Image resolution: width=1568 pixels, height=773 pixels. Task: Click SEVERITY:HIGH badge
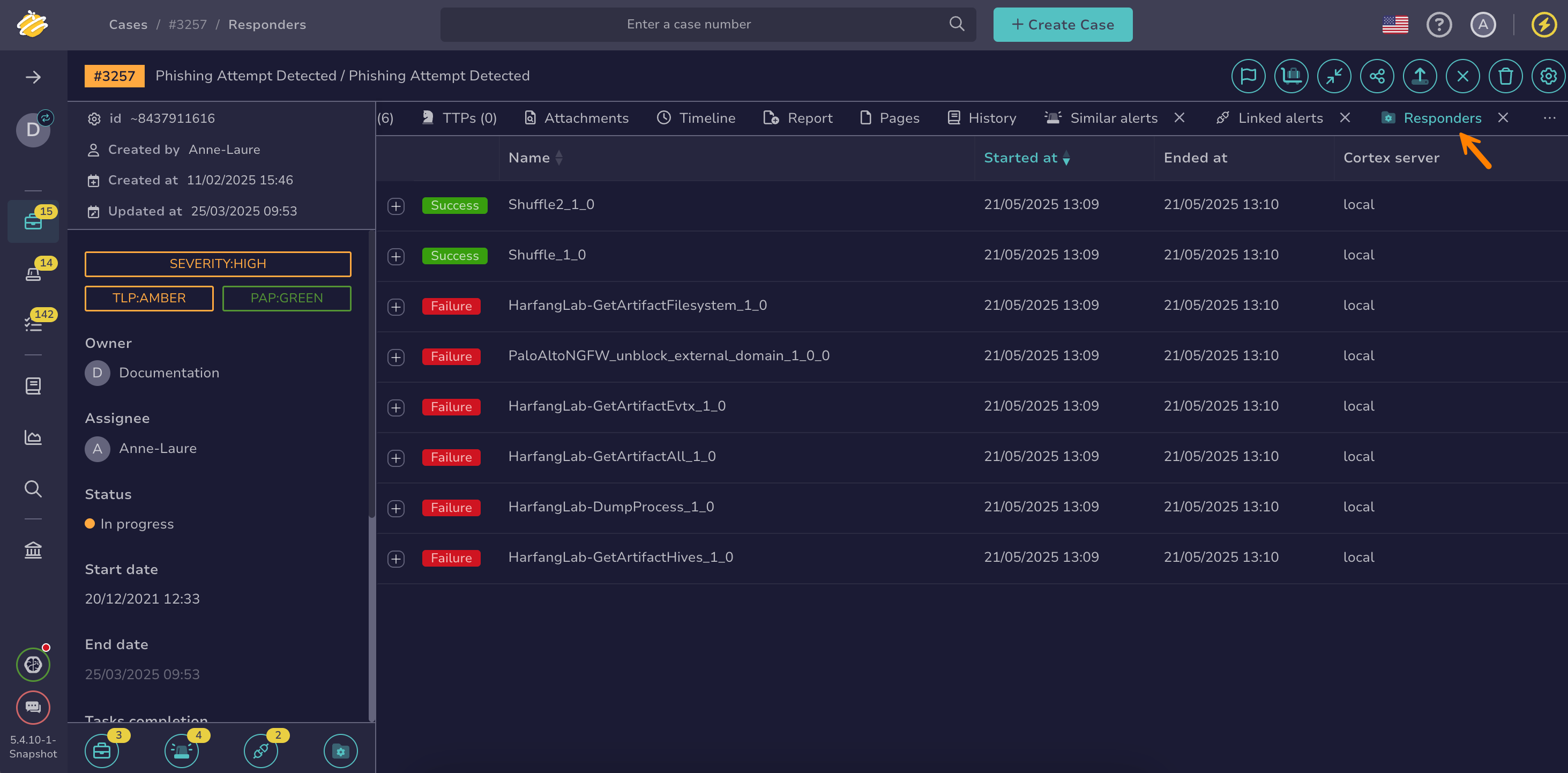(218, 264)
